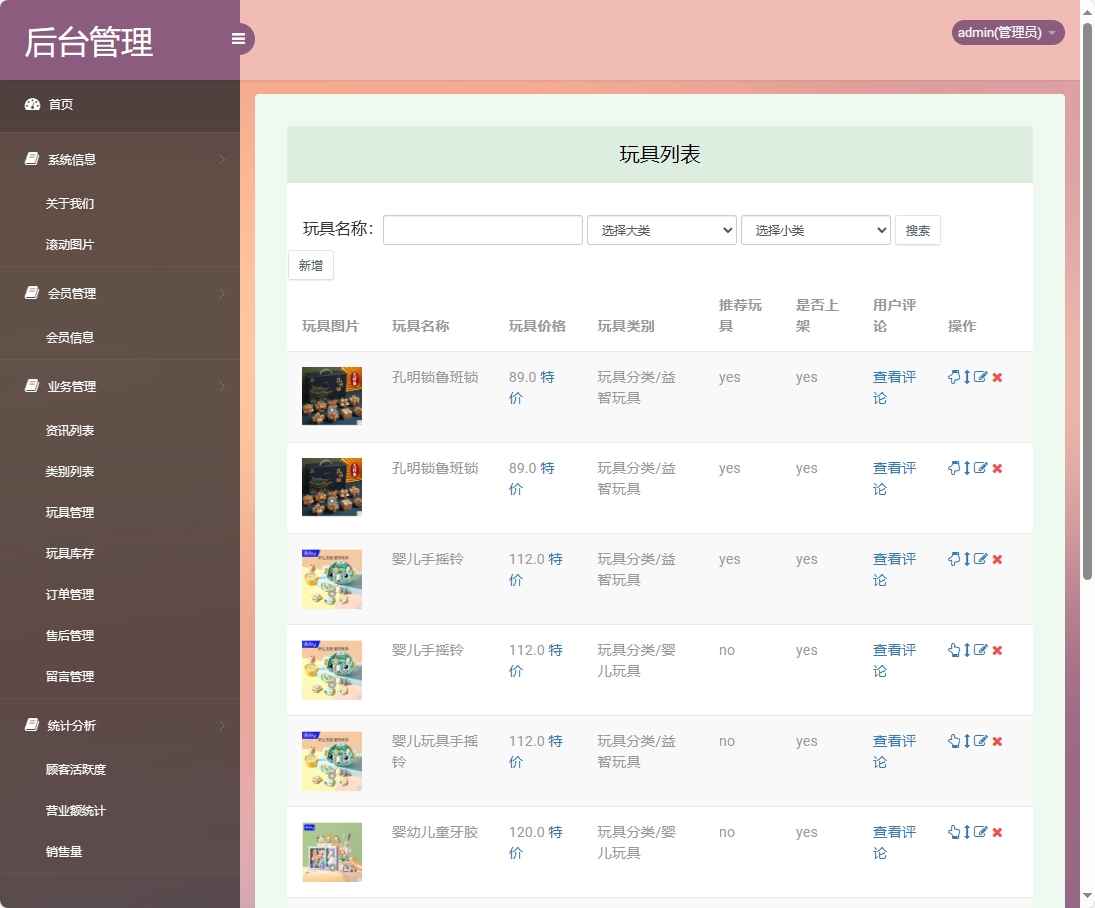Toggle shelf status for the 婴幼儿童牙胶 toy

click(x=966, y=831)
